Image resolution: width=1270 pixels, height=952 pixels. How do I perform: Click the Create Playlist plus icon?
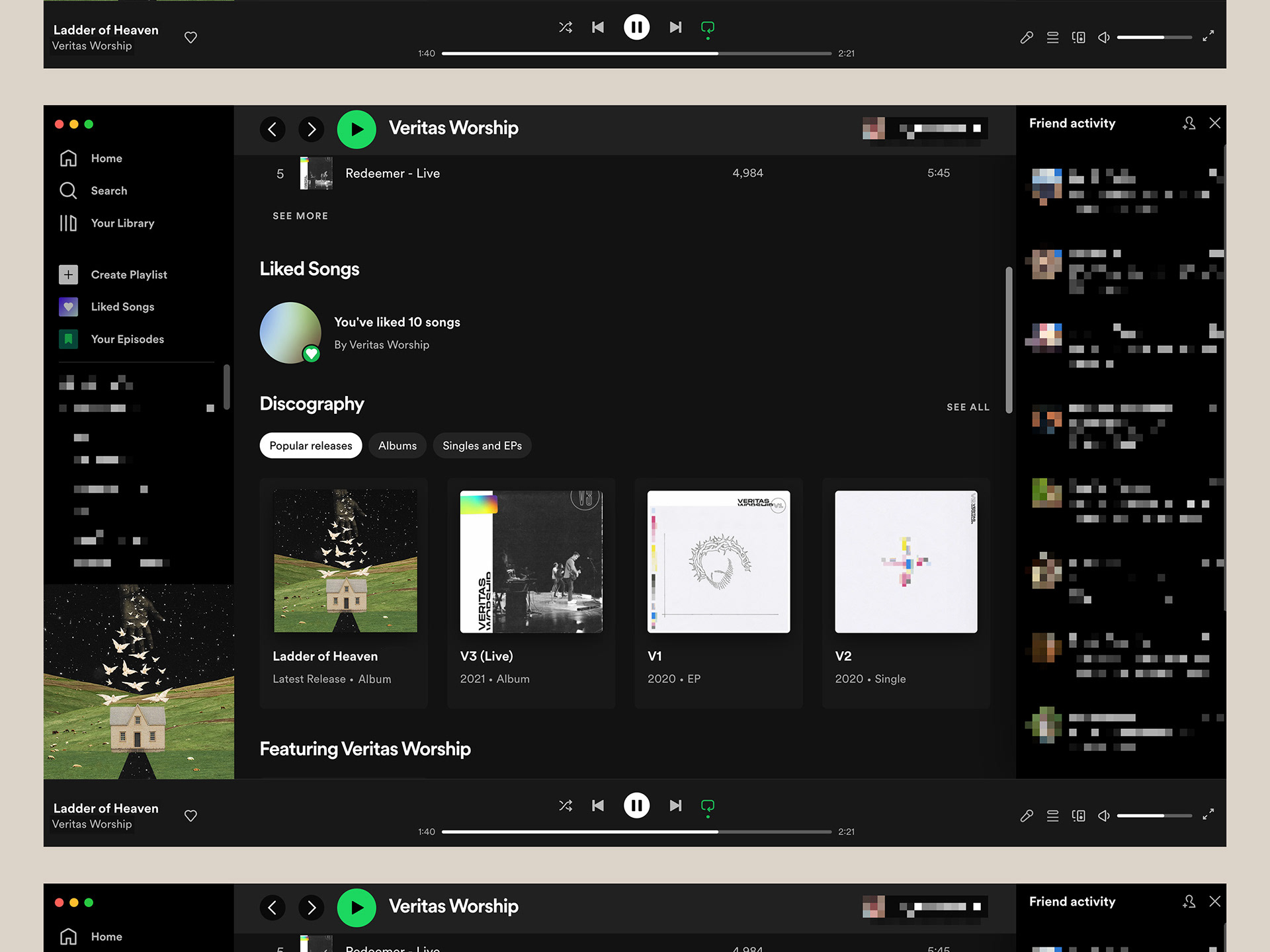(68, 275)
